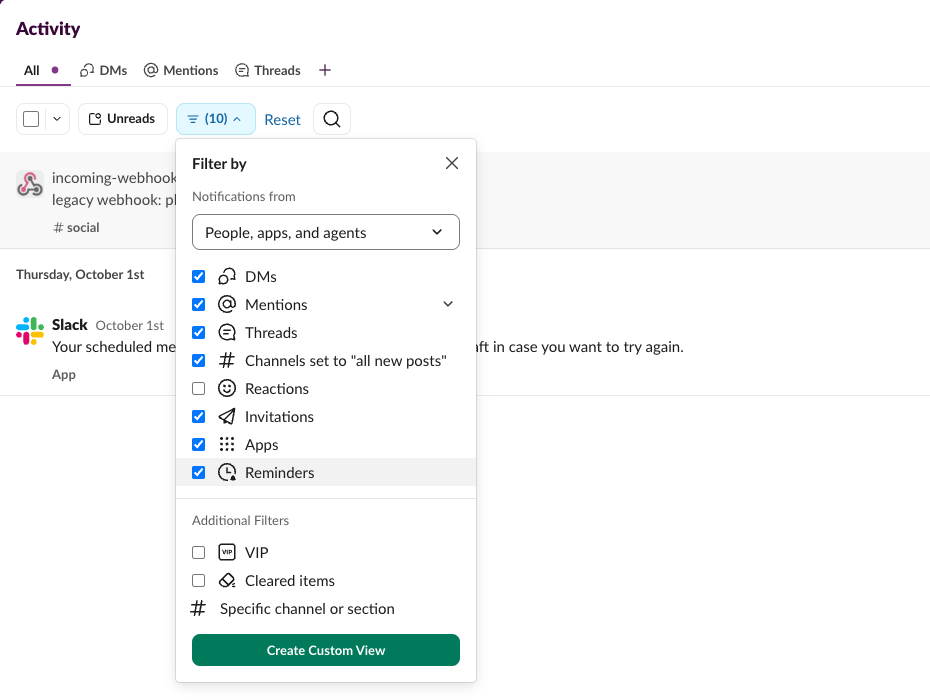Uncheck the Mentions filter checkbox
The width and height of the screenshot is (930, 700).
(199, 304)
